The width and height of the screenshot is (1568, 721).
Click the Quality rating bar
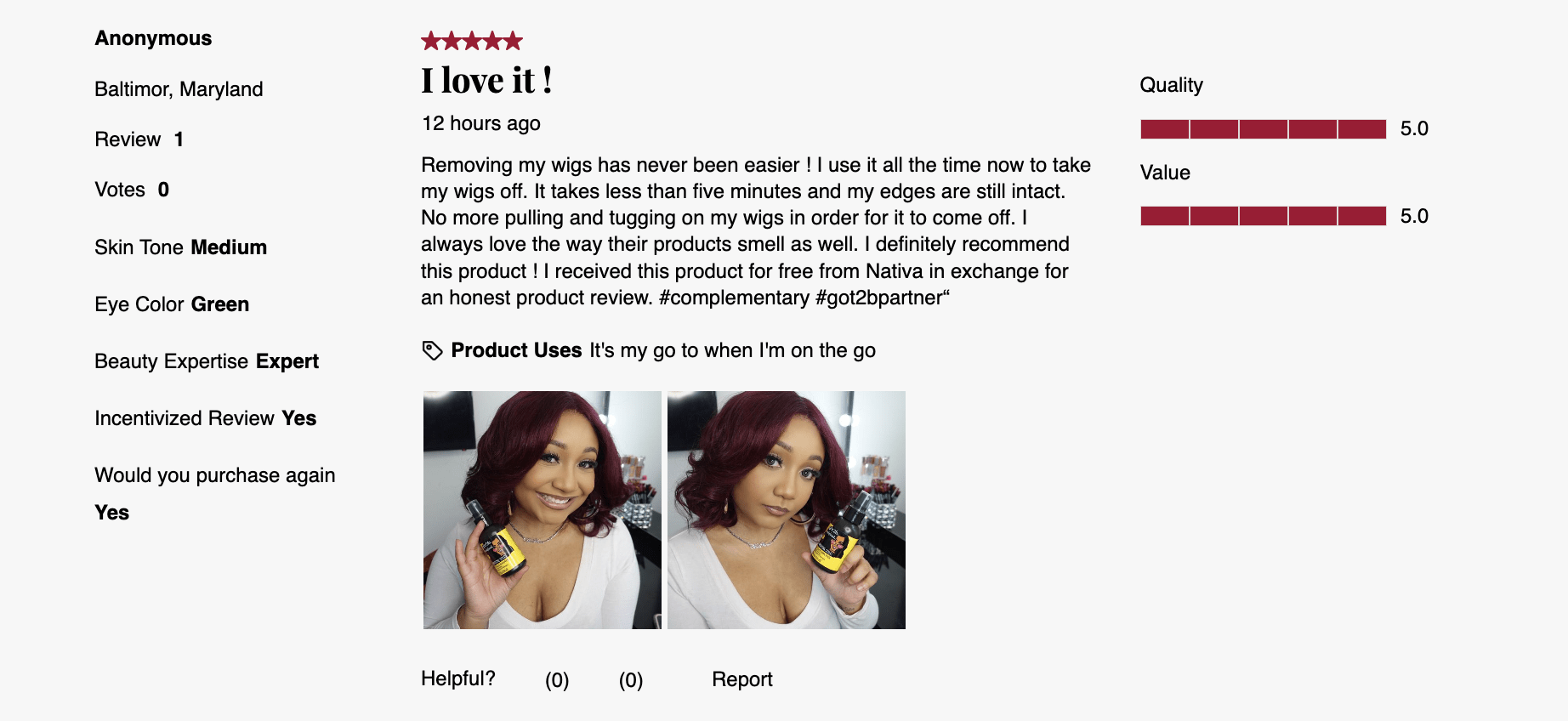pyautogui.click(x=1264, y=129)
